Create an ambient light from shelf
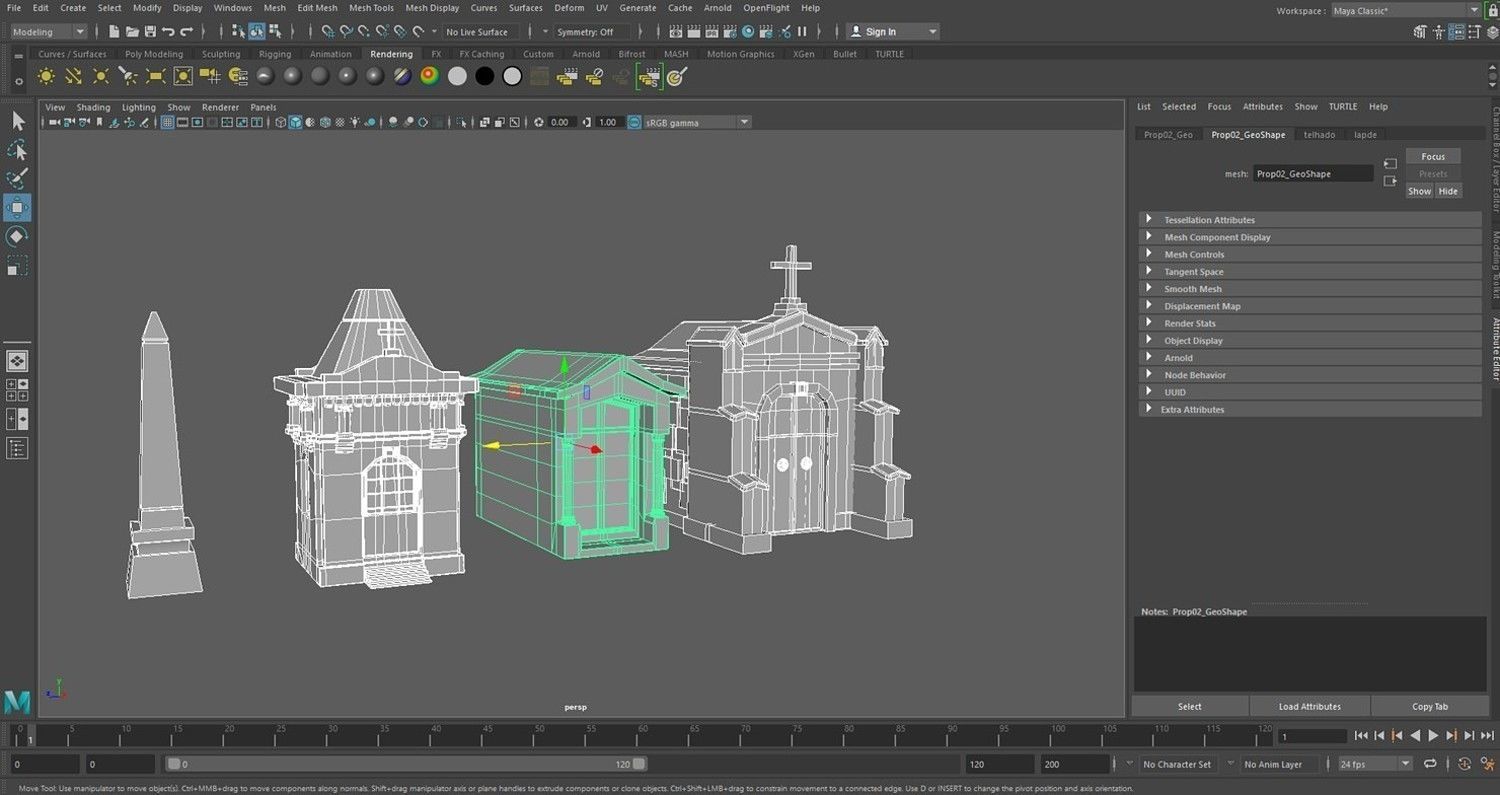This screenshot has width=1500, height=795. [46, 76]
